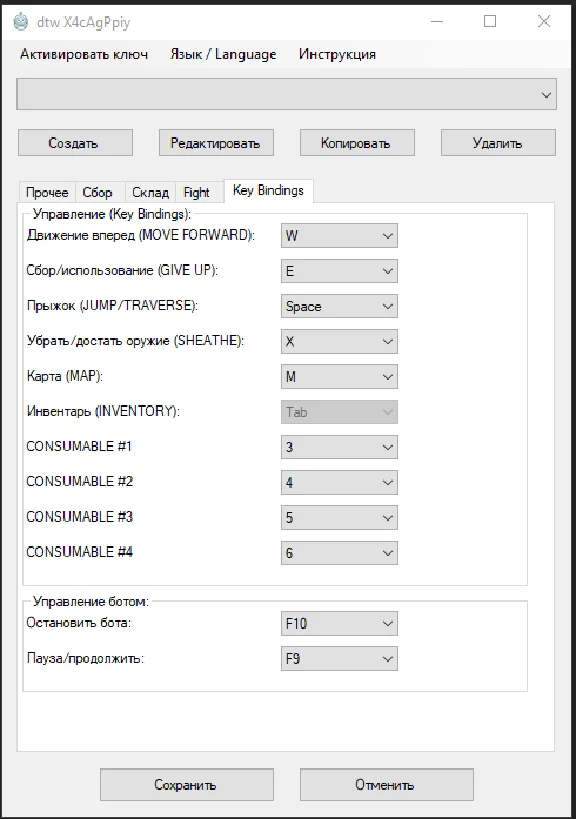Open the Активировать ключ menu
The width and height of the screenshot is (576, 819).
[x=84, y=54]
